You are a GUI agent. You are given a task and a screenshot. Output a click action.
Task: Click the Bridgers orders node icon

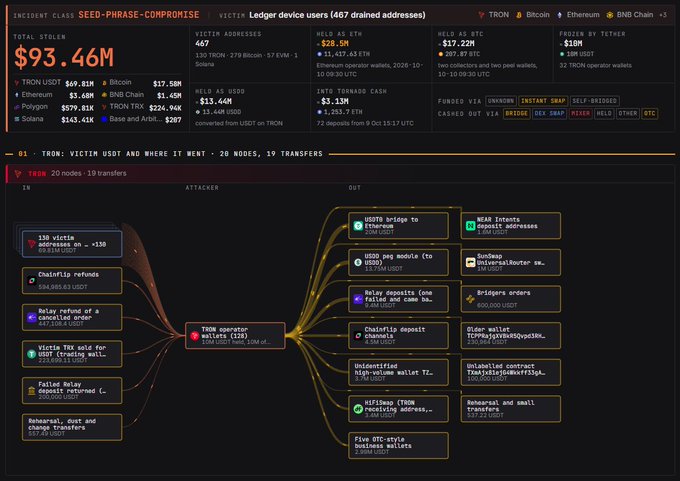point(471,299)
